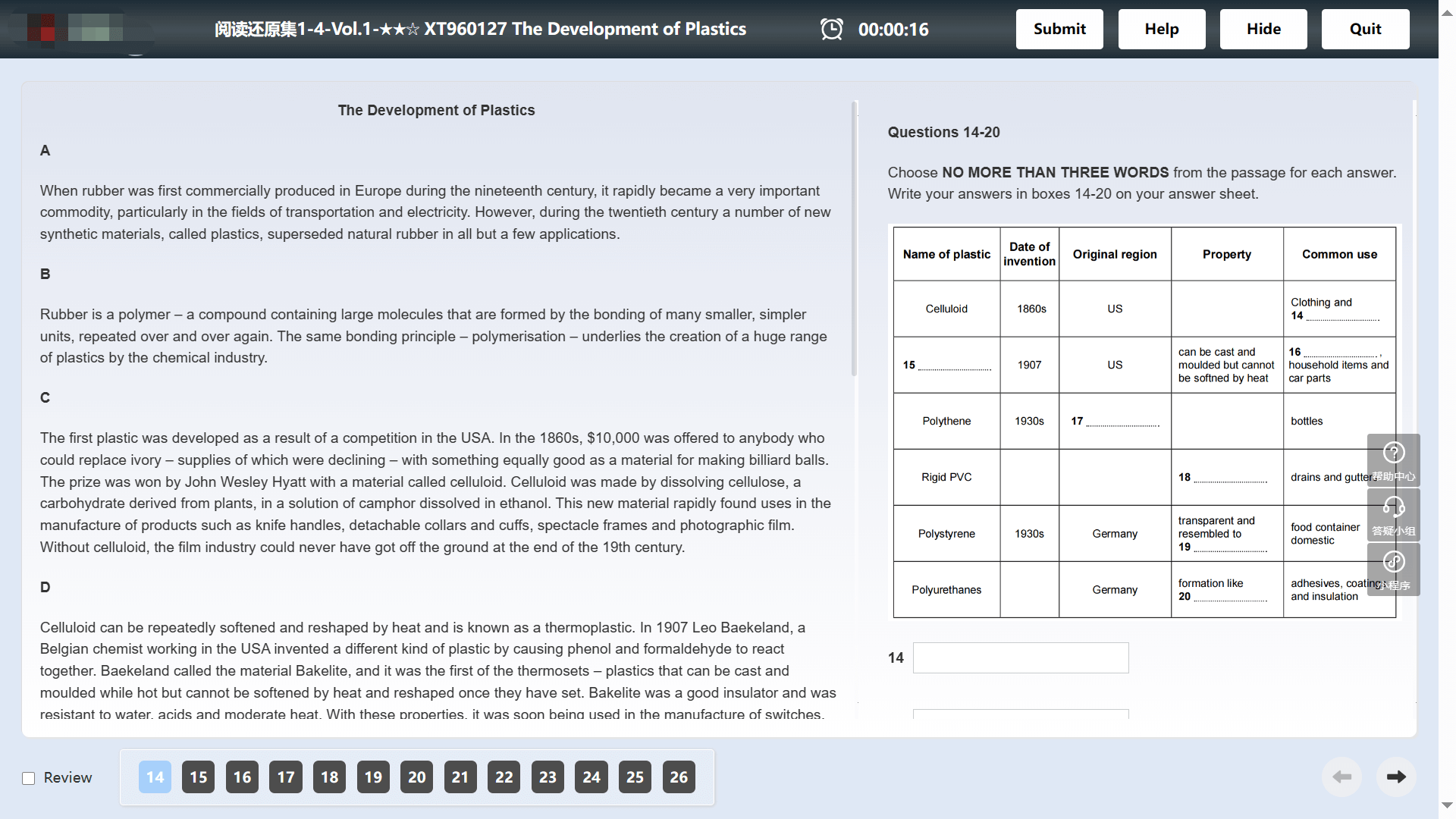1456x819 pixels.
Task: Click the alarm clock timer icon
Action: pos(832,30)
